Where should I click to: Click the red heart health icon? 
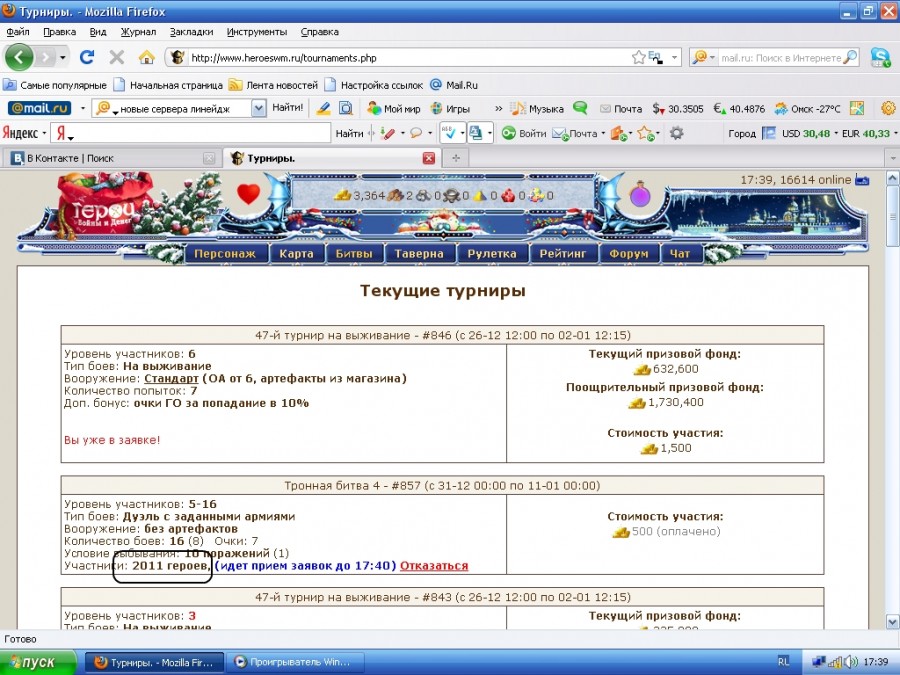(x=248, y=194)
